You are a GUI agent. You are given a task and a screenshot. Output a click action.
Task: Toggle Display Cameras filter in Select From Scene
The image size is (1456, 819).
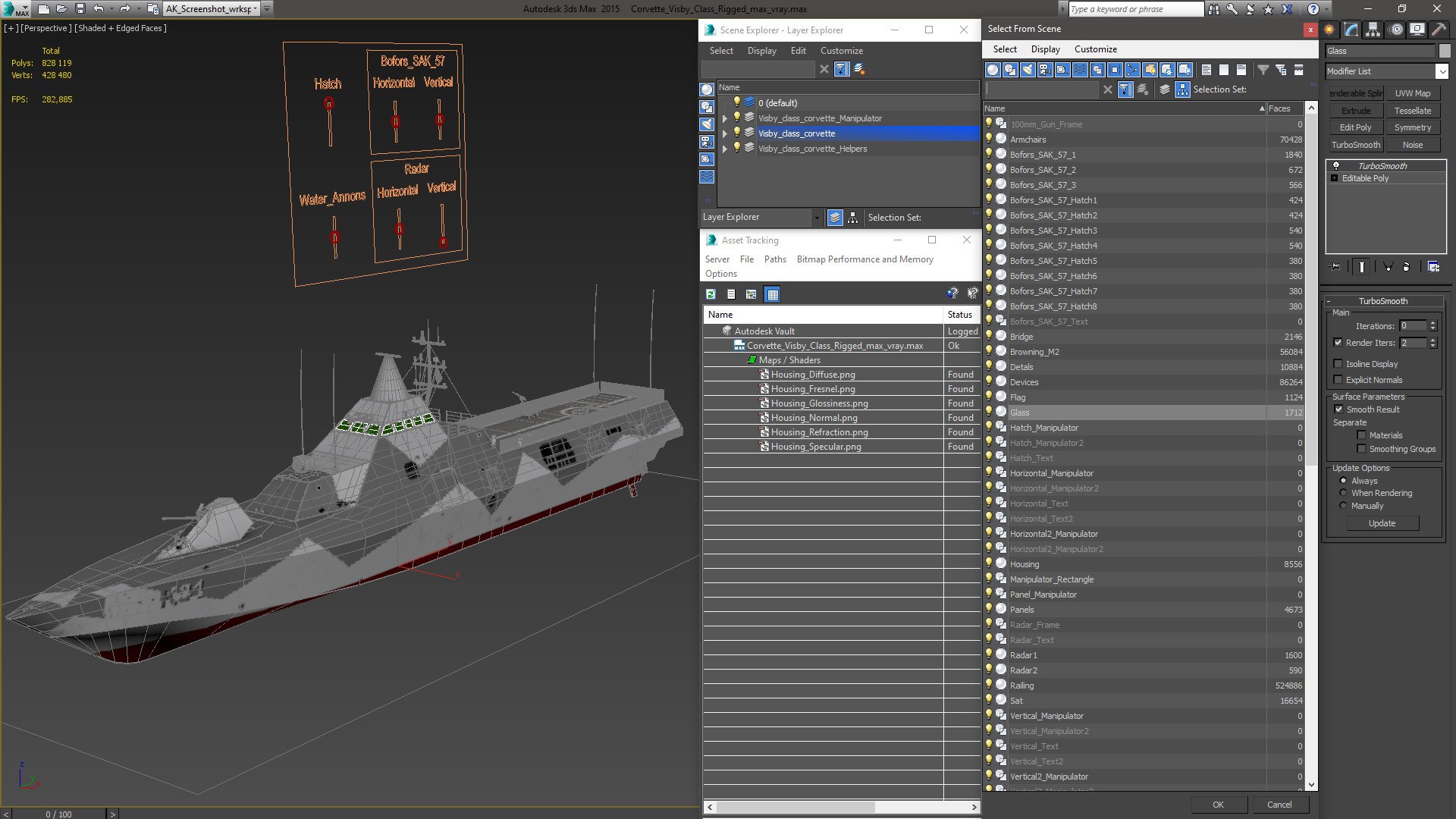click(1045, 70)
